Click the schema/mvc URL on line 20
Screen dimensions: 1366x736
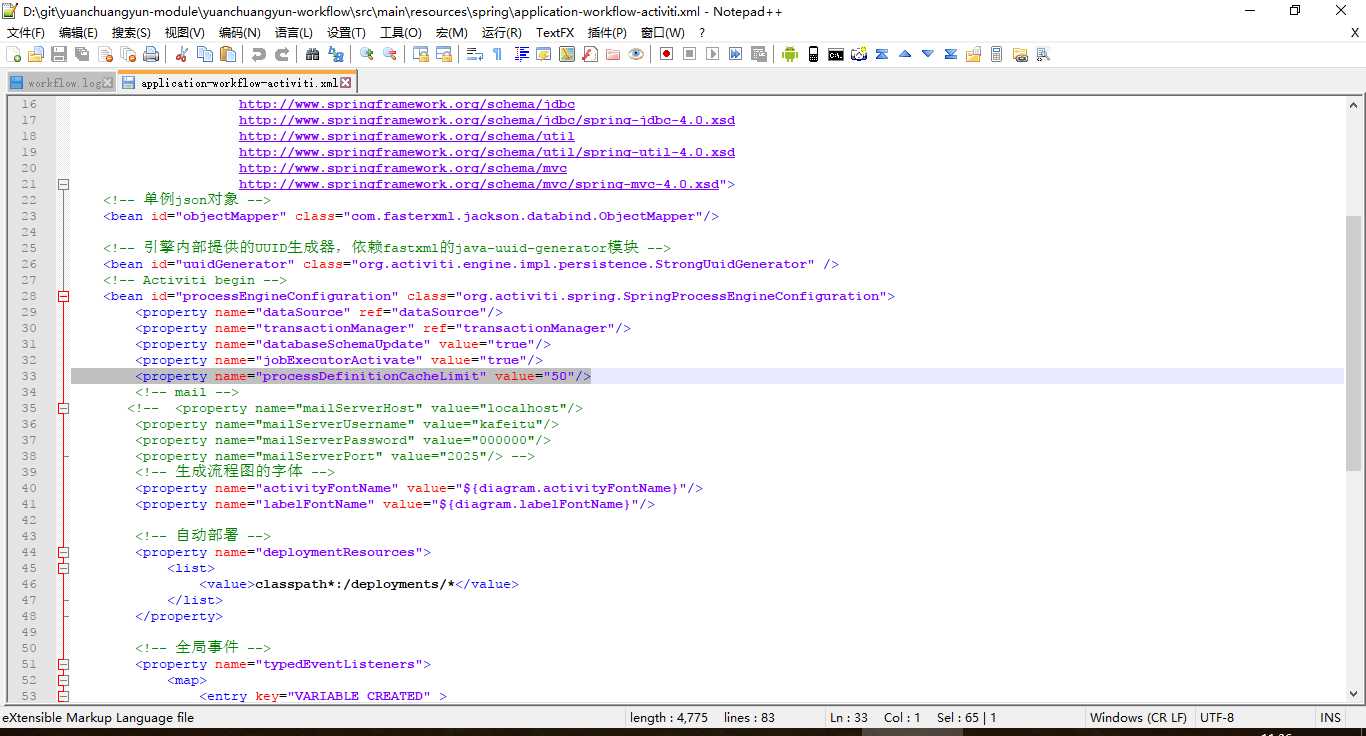click(402, 168)
